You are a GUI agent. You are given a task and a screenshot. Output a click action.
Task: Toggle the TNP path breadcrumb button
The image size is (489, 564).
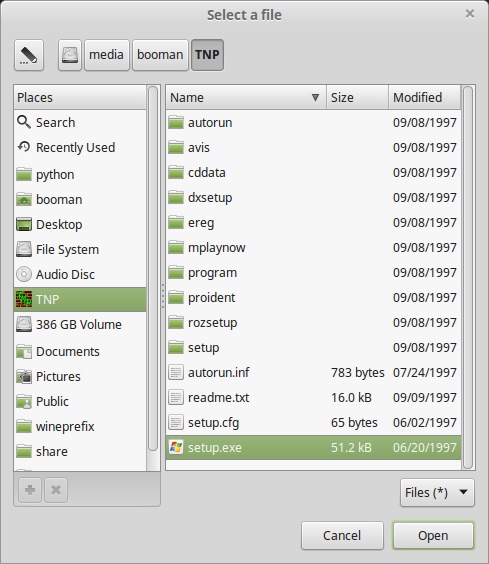click(207, 55)
